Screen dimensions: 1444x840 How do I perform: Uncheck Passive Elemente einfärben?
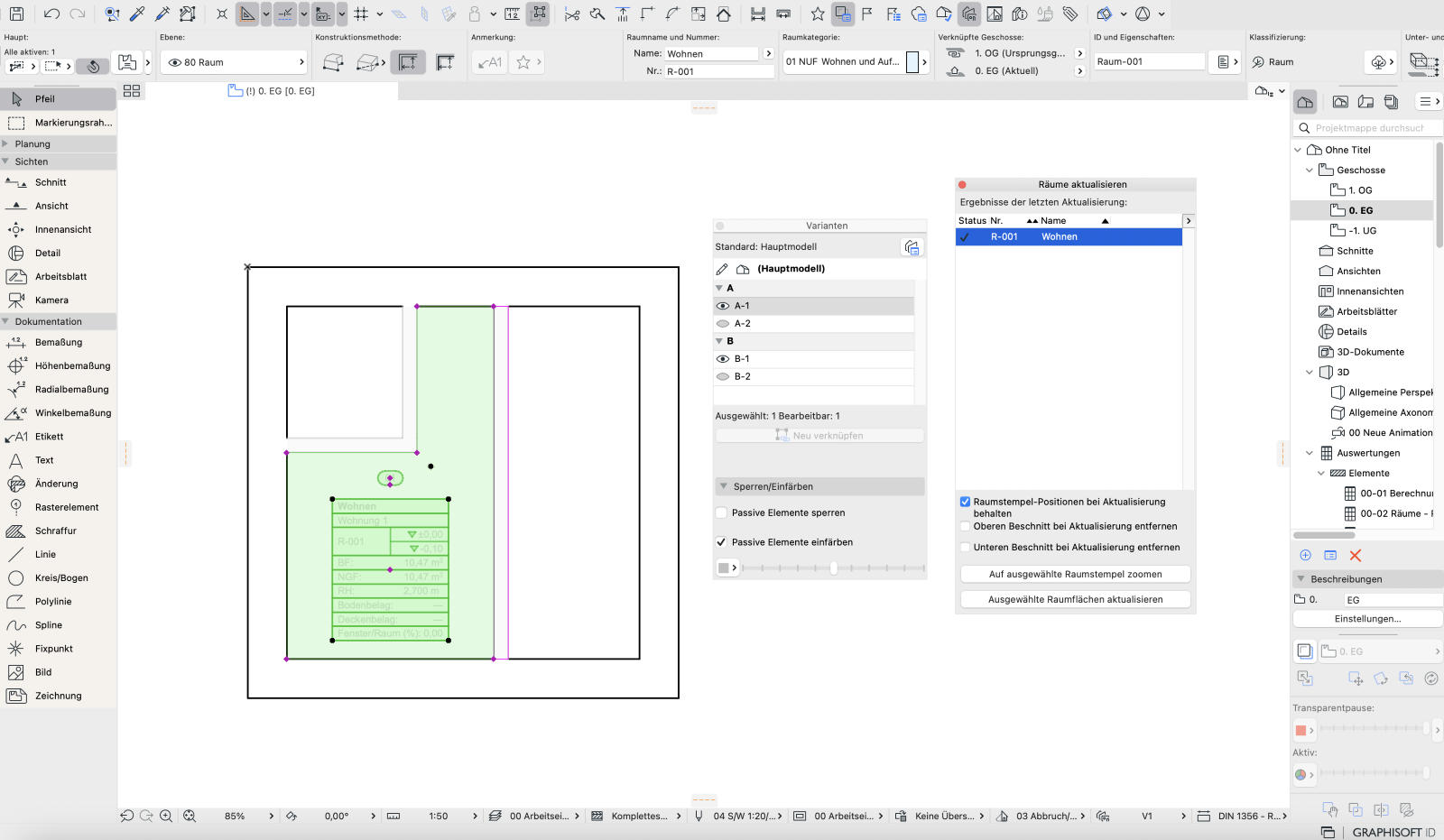[x=721, y=542]
